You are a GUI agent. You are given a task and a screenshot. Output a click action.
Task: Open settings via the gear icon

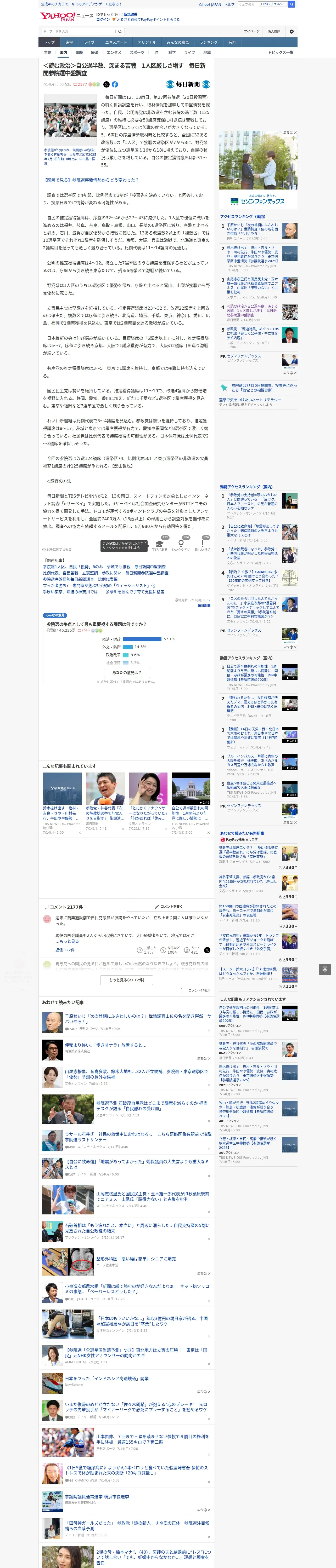(292, 32)
